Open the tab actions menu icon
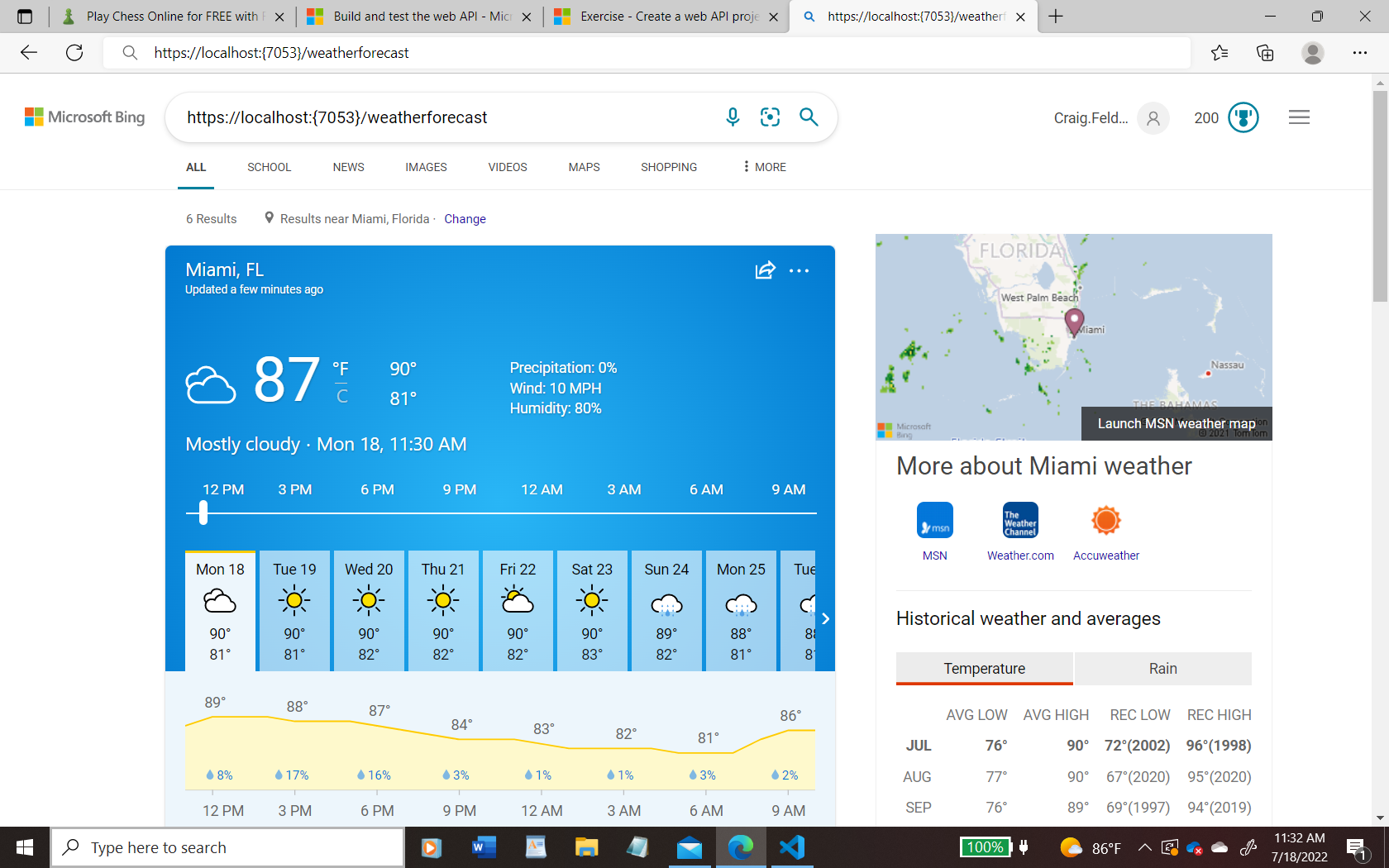This screenshot has width=1389, height=868. 25,17
